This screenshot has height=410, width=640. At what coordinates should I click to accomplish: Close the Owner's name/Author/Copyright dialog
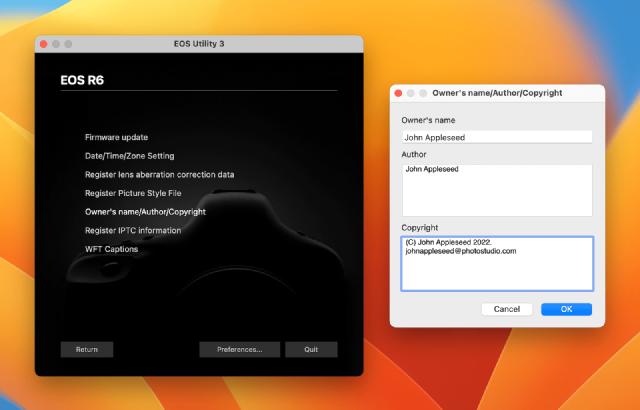398,93
